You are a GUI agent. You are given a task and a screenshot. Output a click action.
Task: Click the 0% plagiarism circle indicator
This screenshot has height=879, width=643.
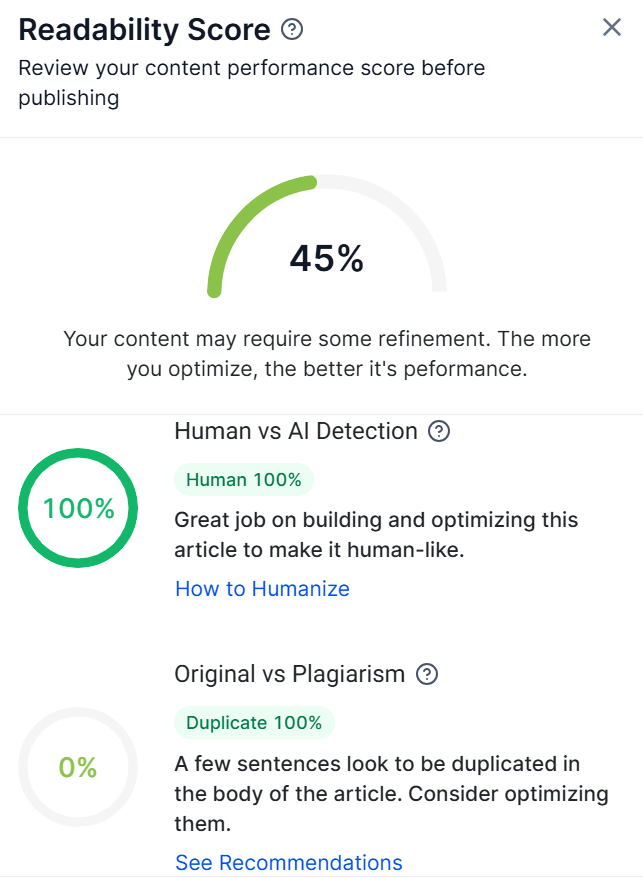78,768
